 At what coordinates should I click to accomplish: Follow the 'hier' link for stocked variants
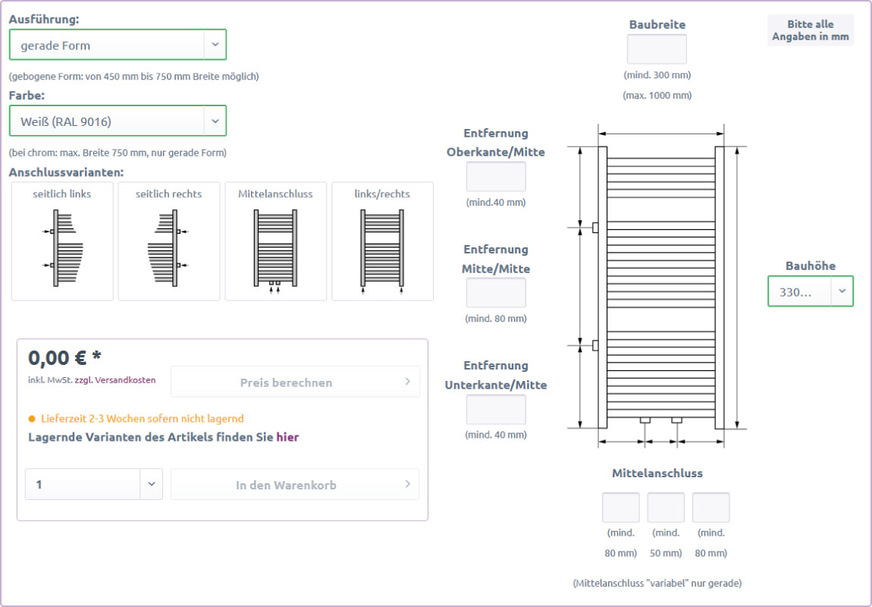[x=287, y=437]
